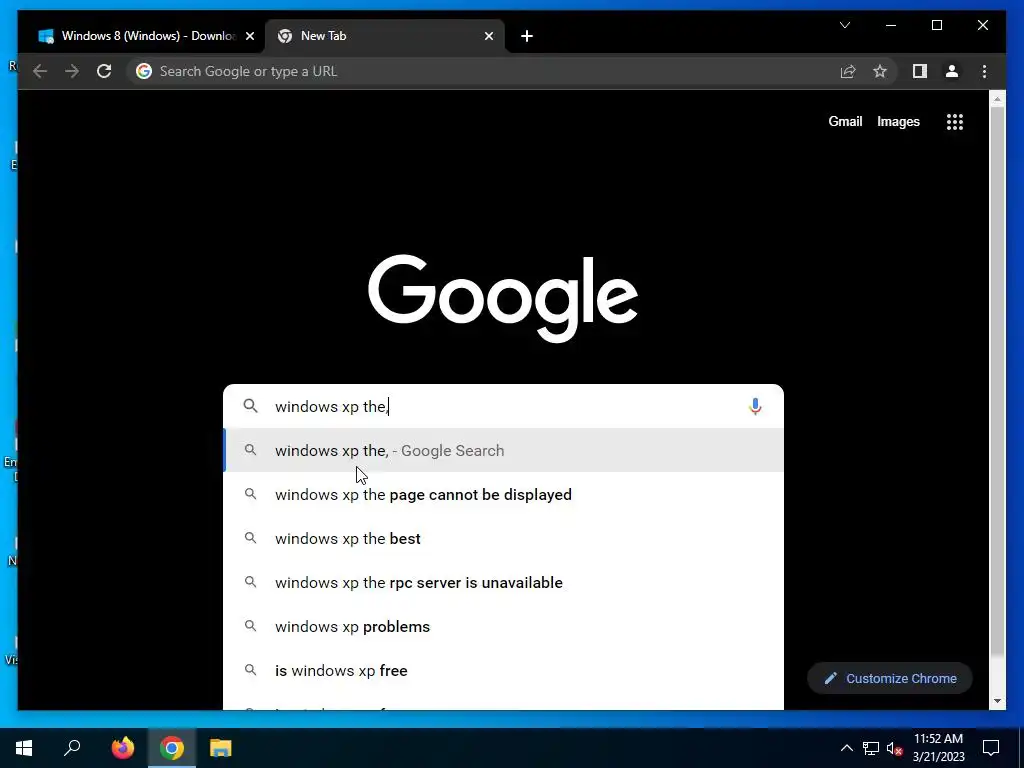Open the Chrome side panel icon

click(920, 71)
